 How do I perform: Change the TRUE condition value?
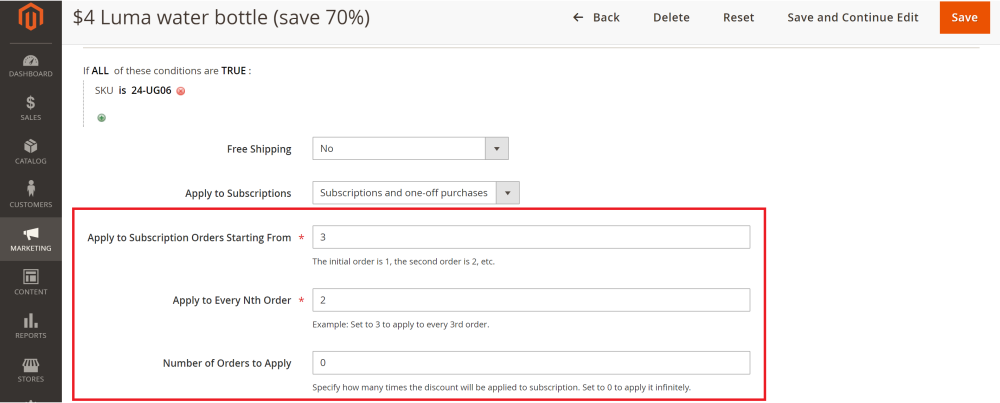(x=233, y=71)
